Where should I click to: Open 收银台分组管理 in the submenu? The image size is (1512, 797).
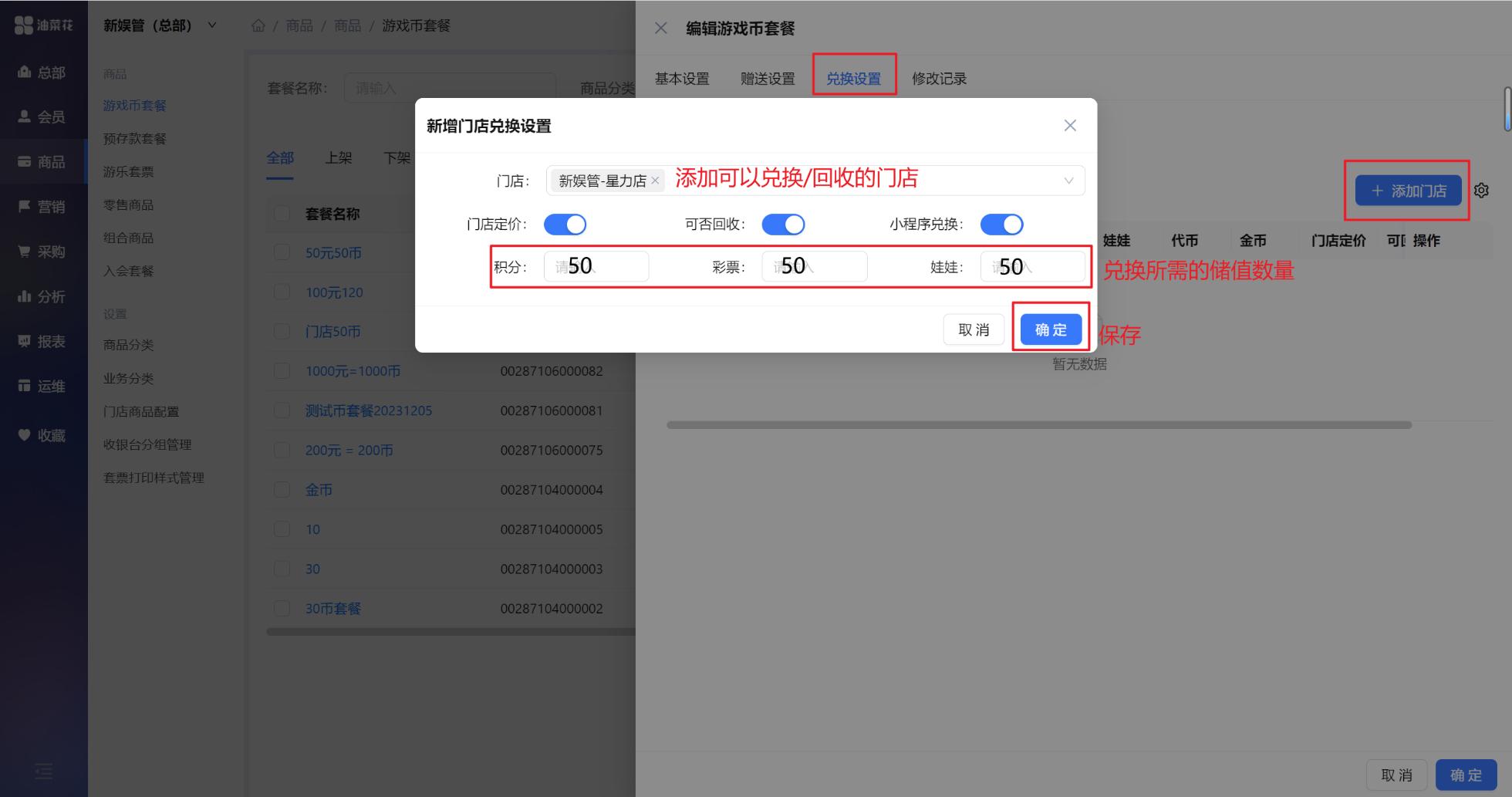pyautogui.click(x=147, y=445)
